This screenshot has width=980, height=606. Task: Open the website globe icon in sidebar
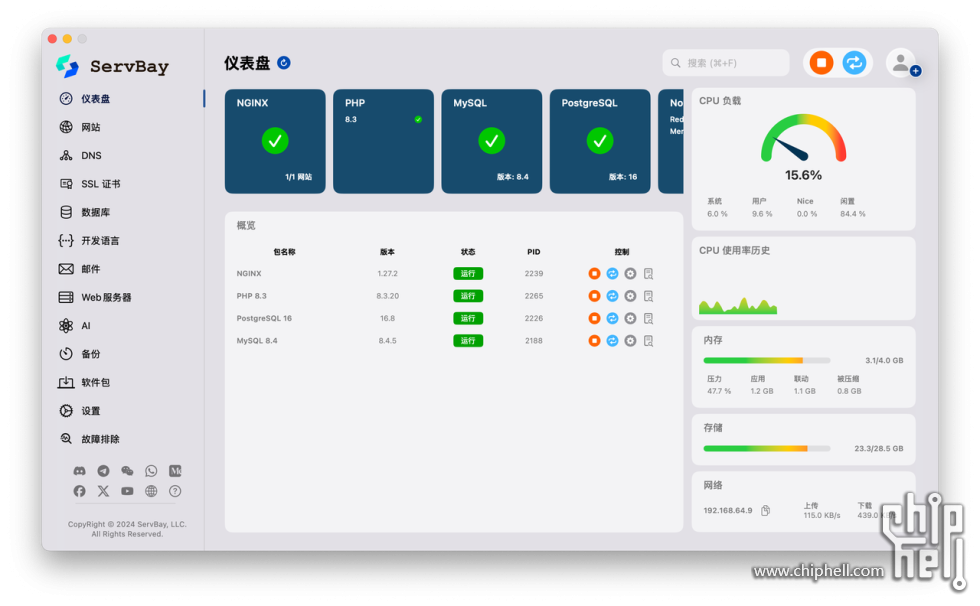151,492
